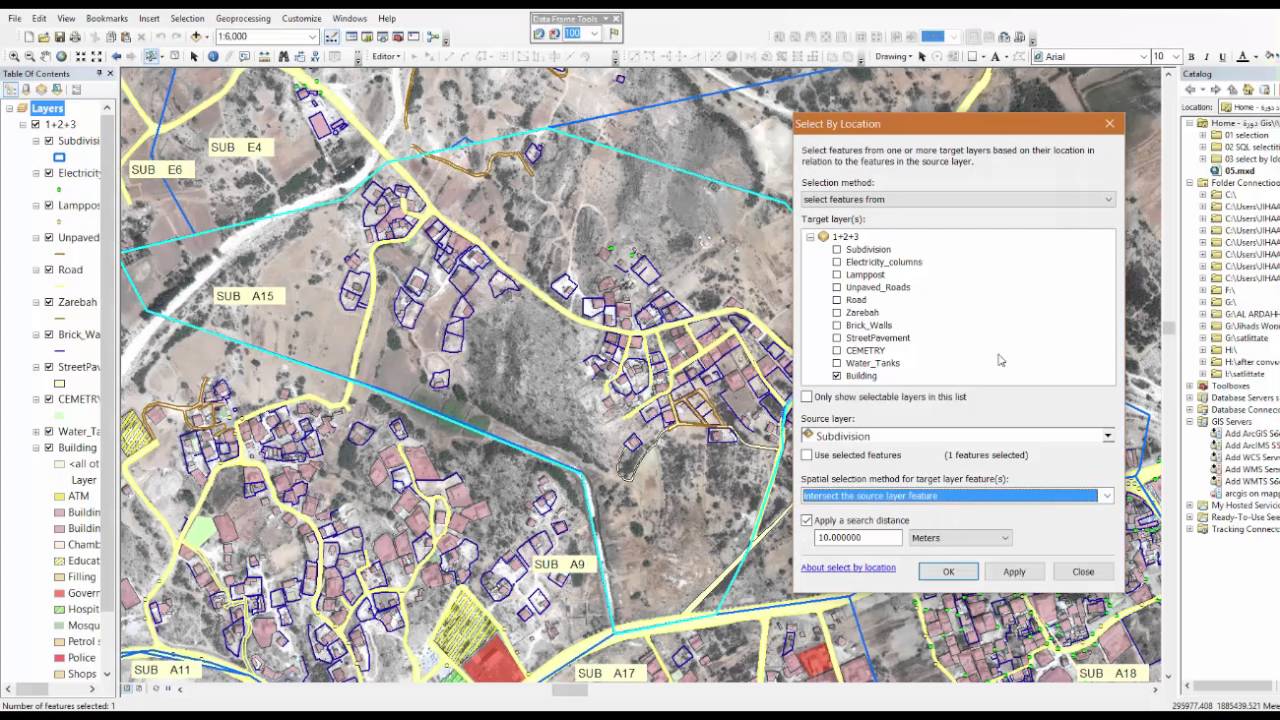
Task: Click the Full Extent globe icon
Action: 62,56
